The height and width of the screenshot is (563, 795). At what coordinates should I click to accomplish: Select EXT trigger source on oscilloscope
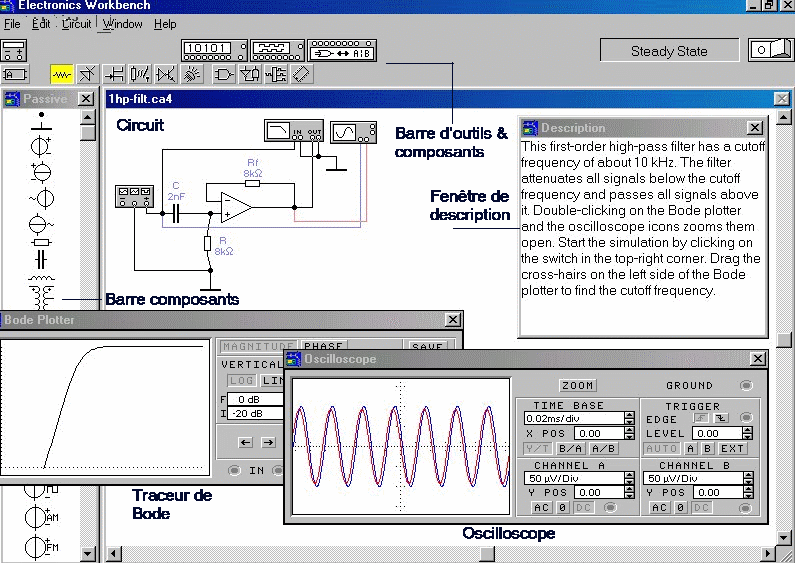pyautogui.click(x=732, y=448)
